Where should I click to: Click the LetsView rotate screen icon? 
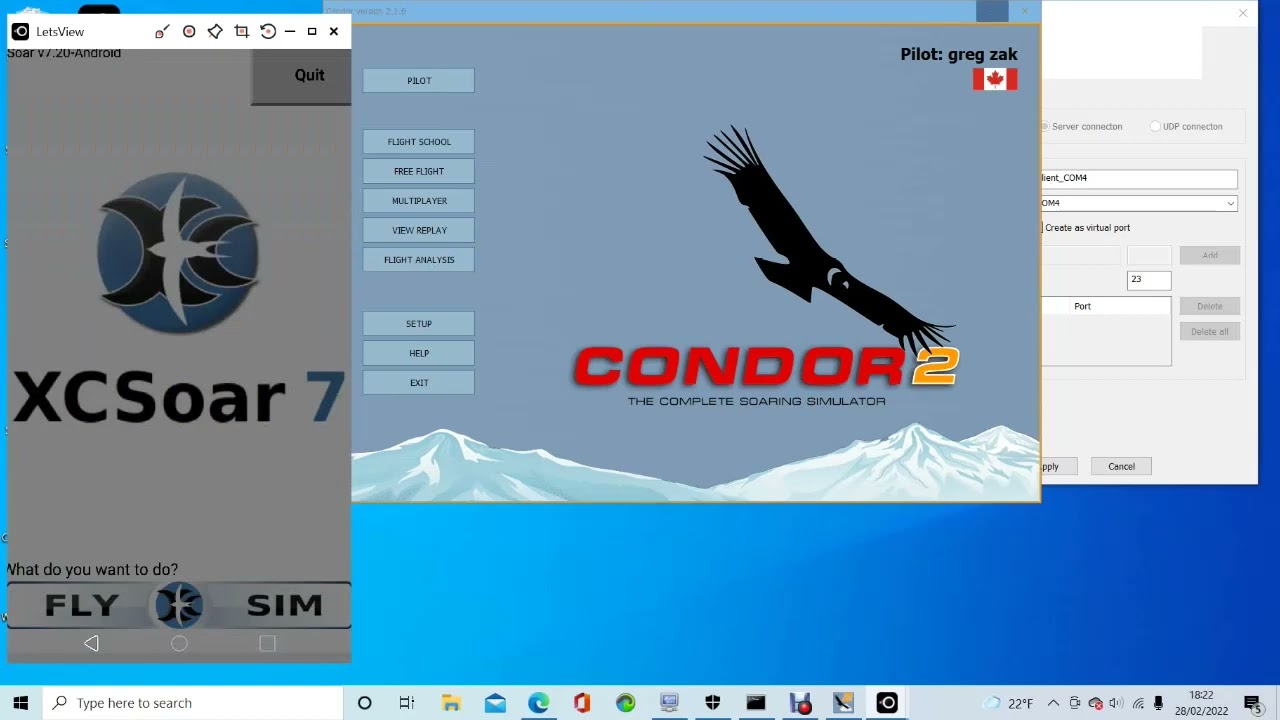(268, 32)
